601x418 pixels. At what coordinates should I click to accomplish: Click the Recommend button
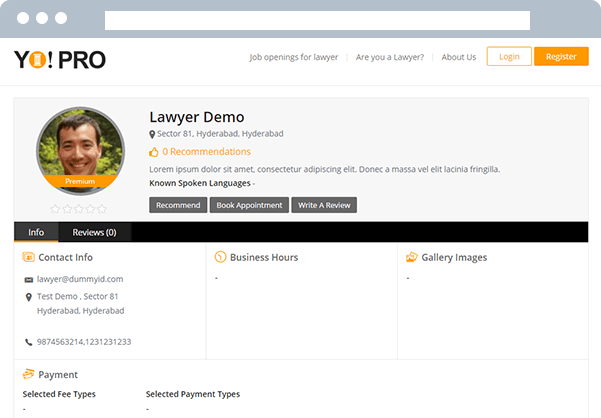[178, 205]
